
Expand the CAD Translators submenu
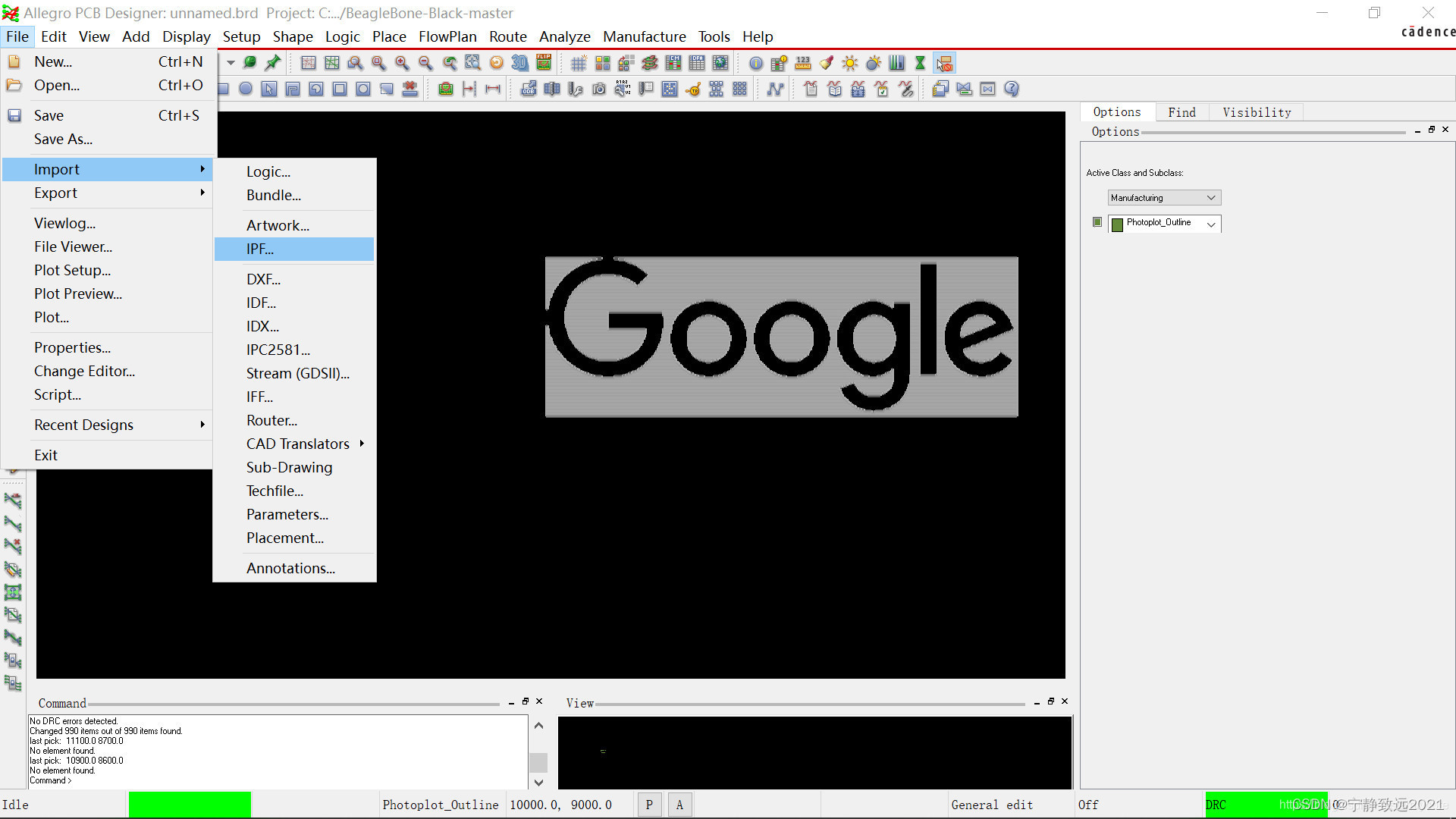(298, 444)
